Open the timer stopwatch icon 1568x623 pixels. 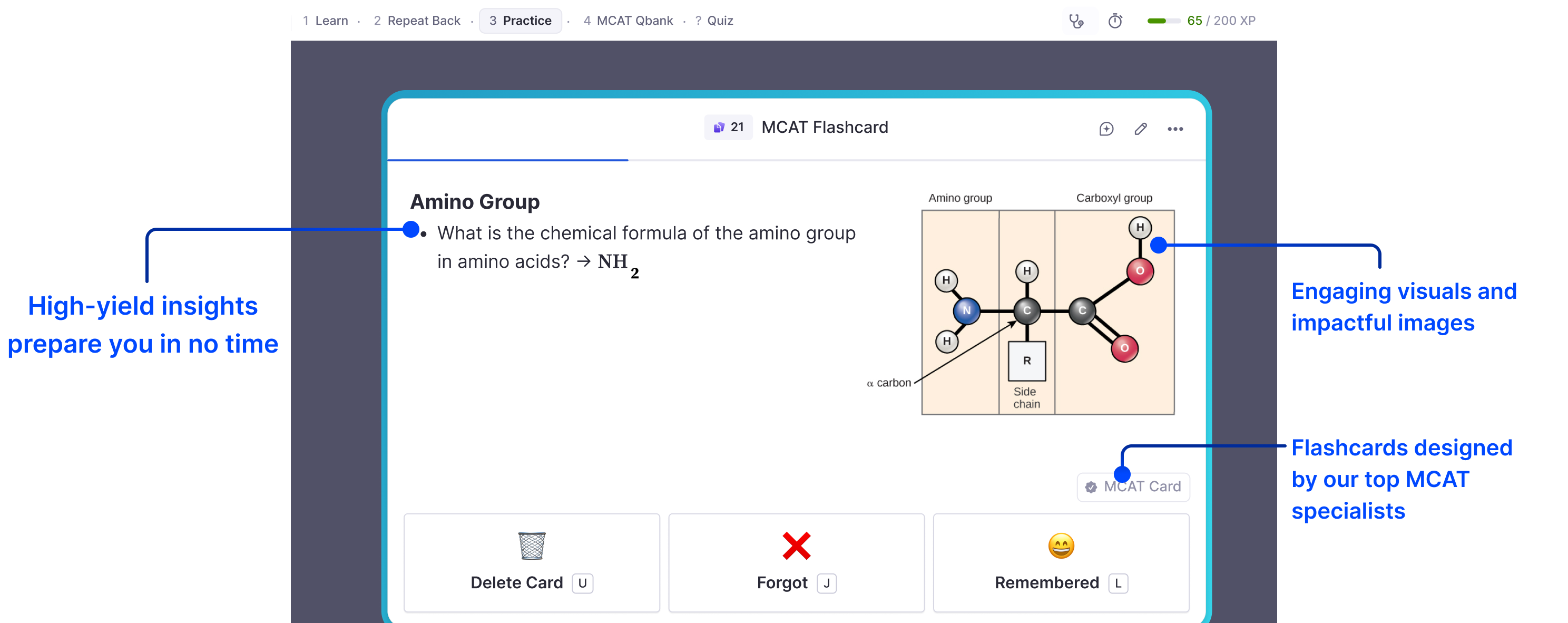click(1114, 21)
